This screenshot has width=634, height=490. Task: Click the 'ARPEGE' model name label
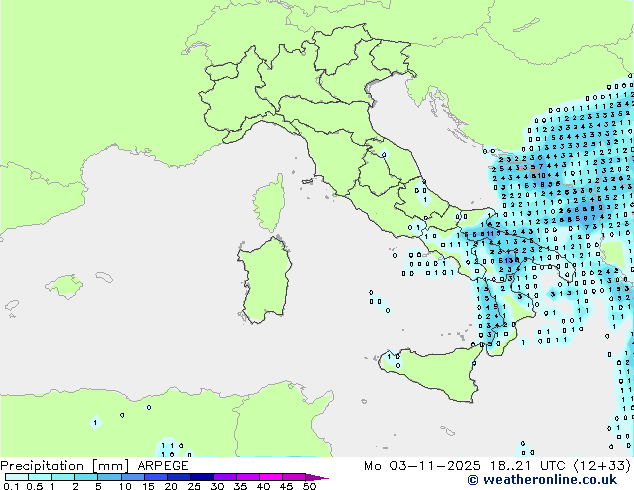tap(163, 466)
